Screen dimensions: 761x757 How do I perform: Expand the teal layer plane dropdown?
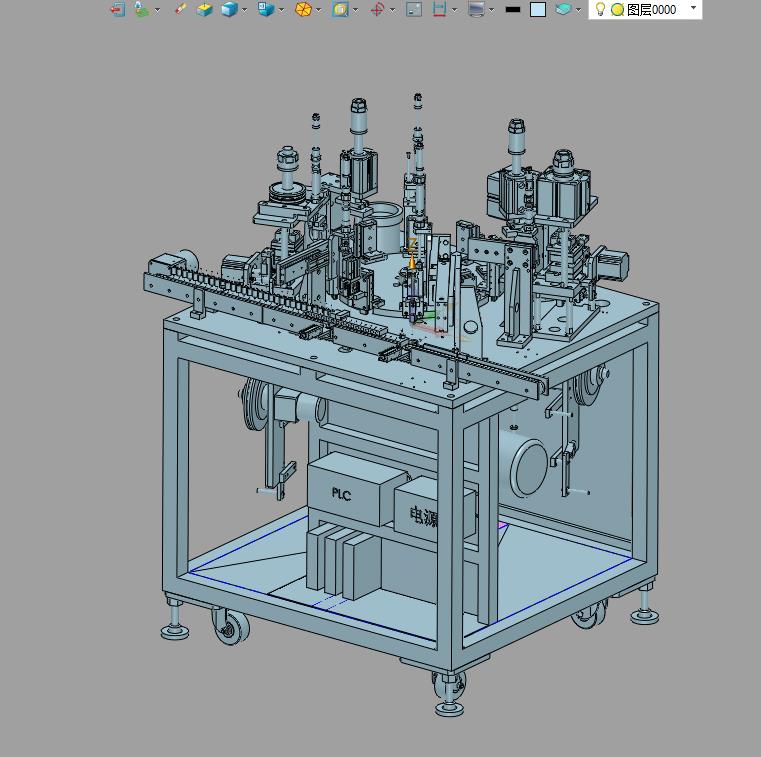[578, 10]
